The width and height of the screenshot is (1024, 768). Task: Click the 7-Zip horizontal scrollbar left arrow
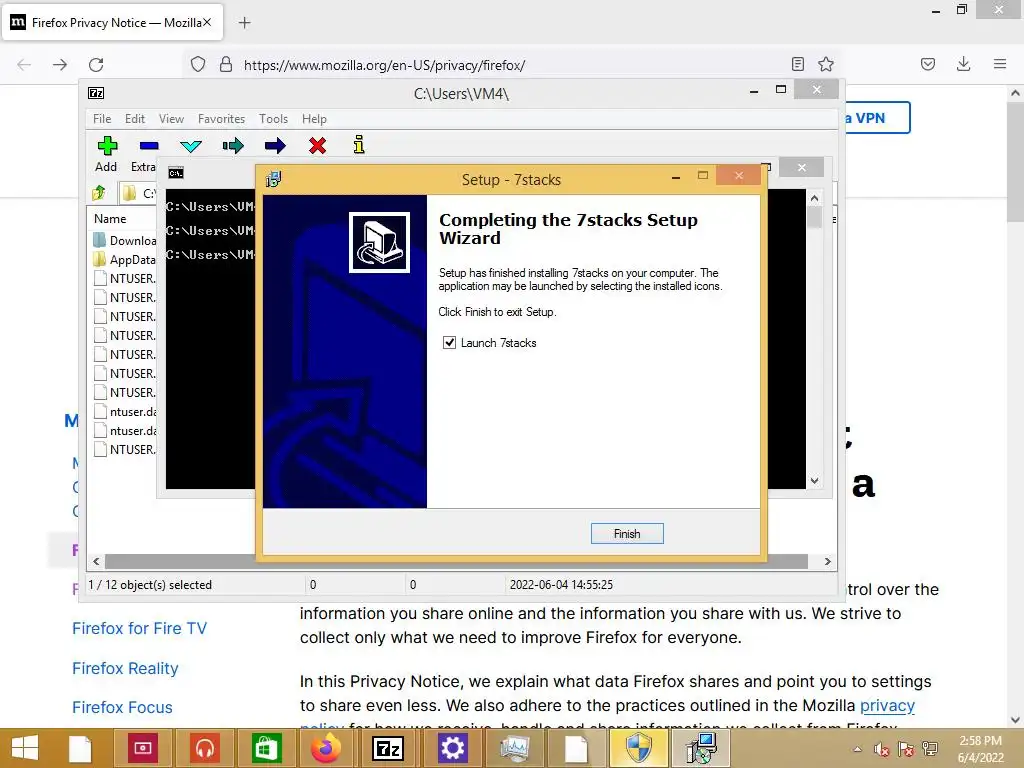[96, 561]
